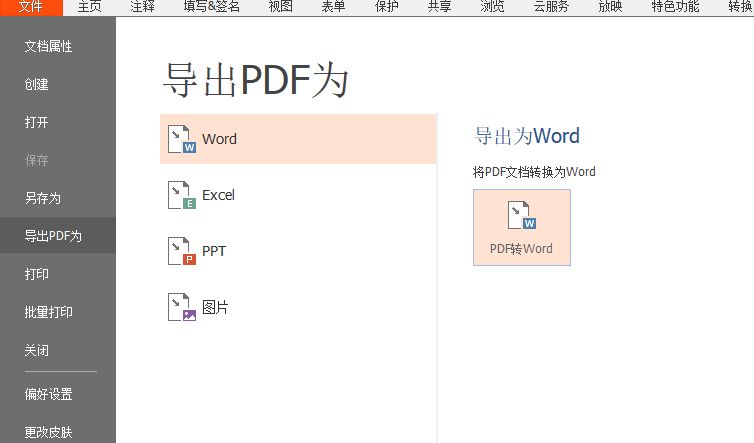Choose the PPT export option label
The image size is (754, 443).
tap(214, 251)
